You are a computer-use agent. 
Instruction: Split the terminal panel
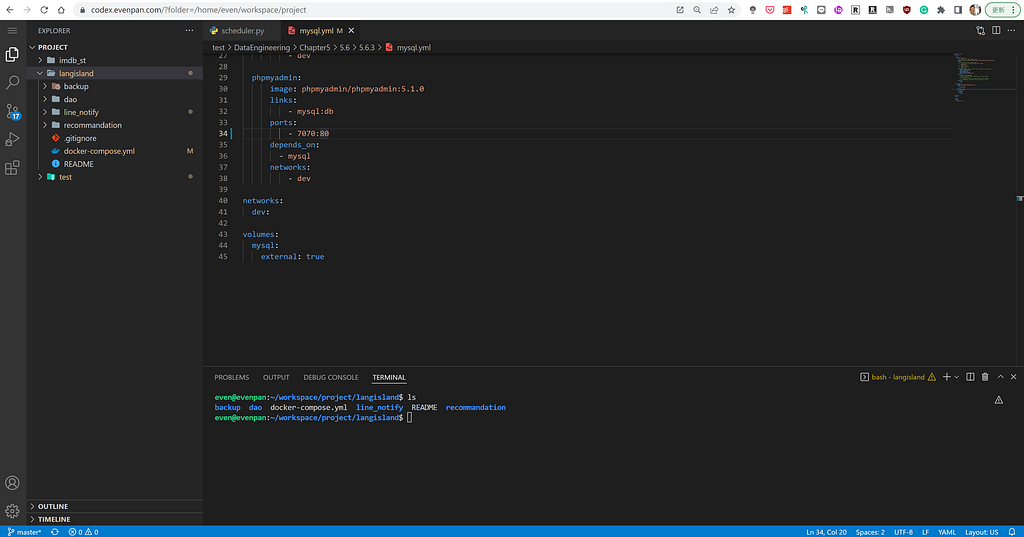pyautogui.click(x=970, y=377)
